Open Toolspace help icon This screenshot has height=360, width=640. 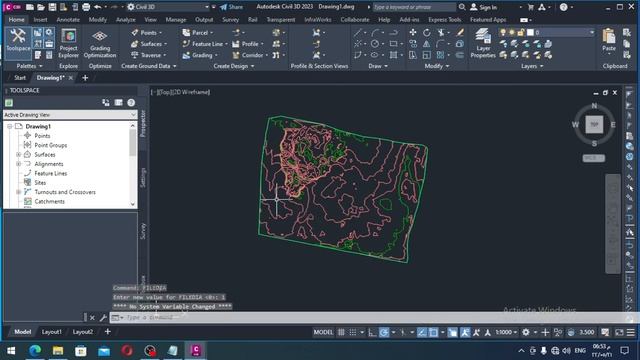(x=131, y=102)
